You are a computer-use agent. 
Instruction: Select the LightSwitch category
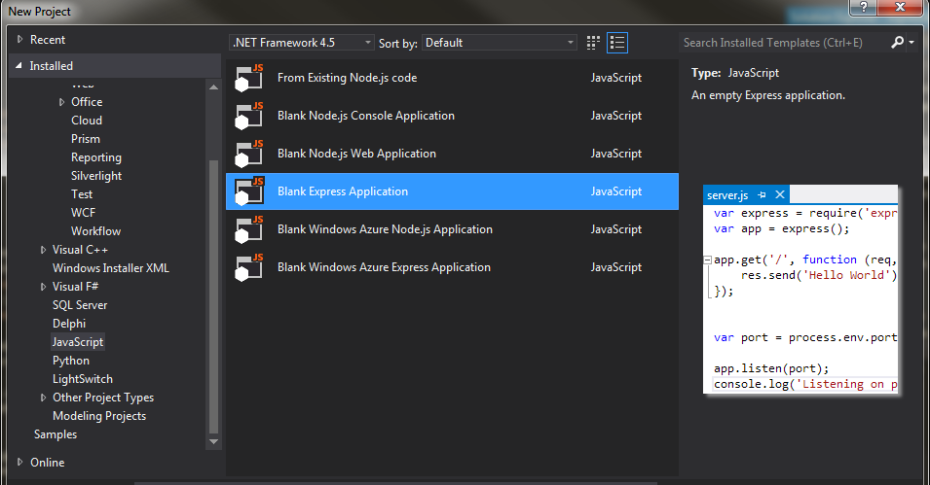pyautogui.click(x=82, y=379)
